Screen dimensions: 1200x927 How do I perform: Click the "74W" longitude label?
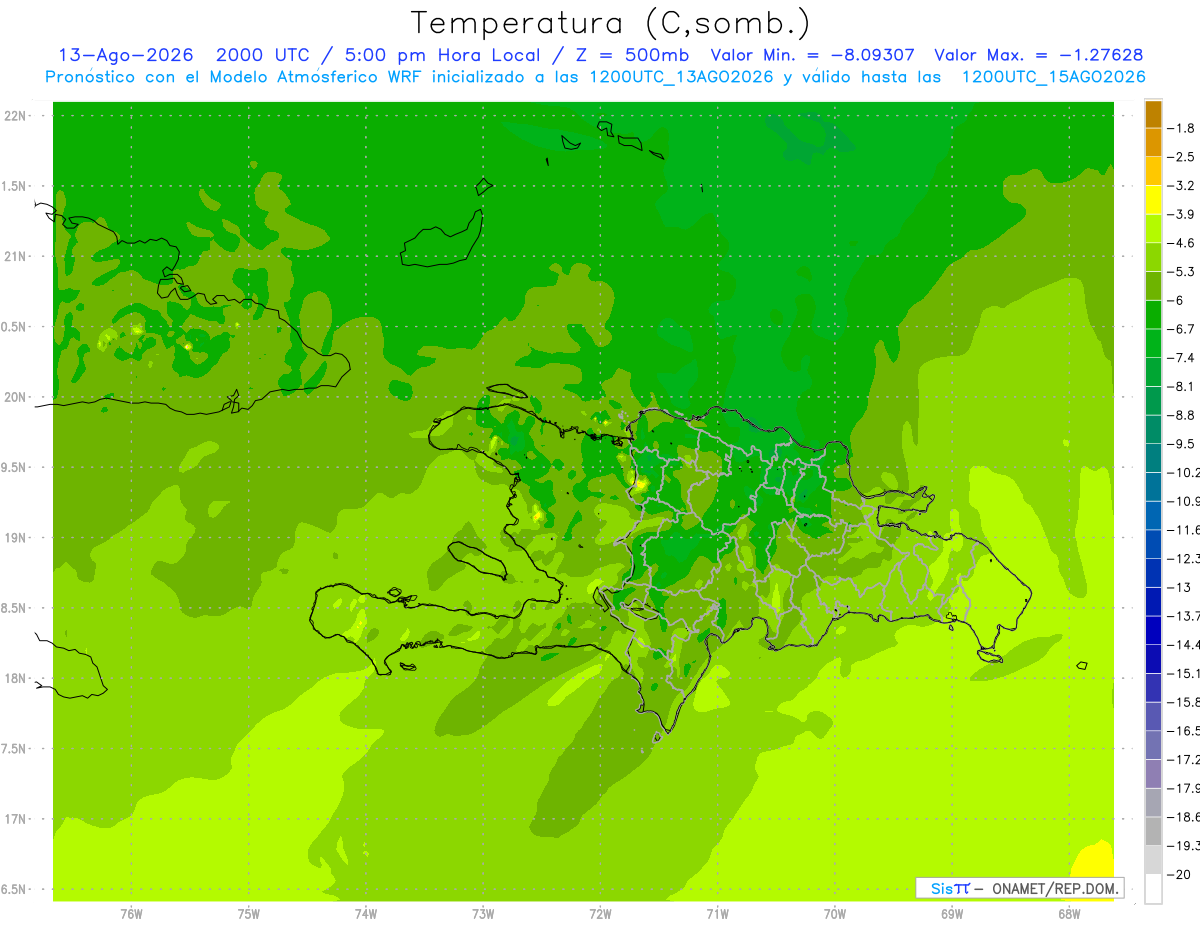(366, 914)
